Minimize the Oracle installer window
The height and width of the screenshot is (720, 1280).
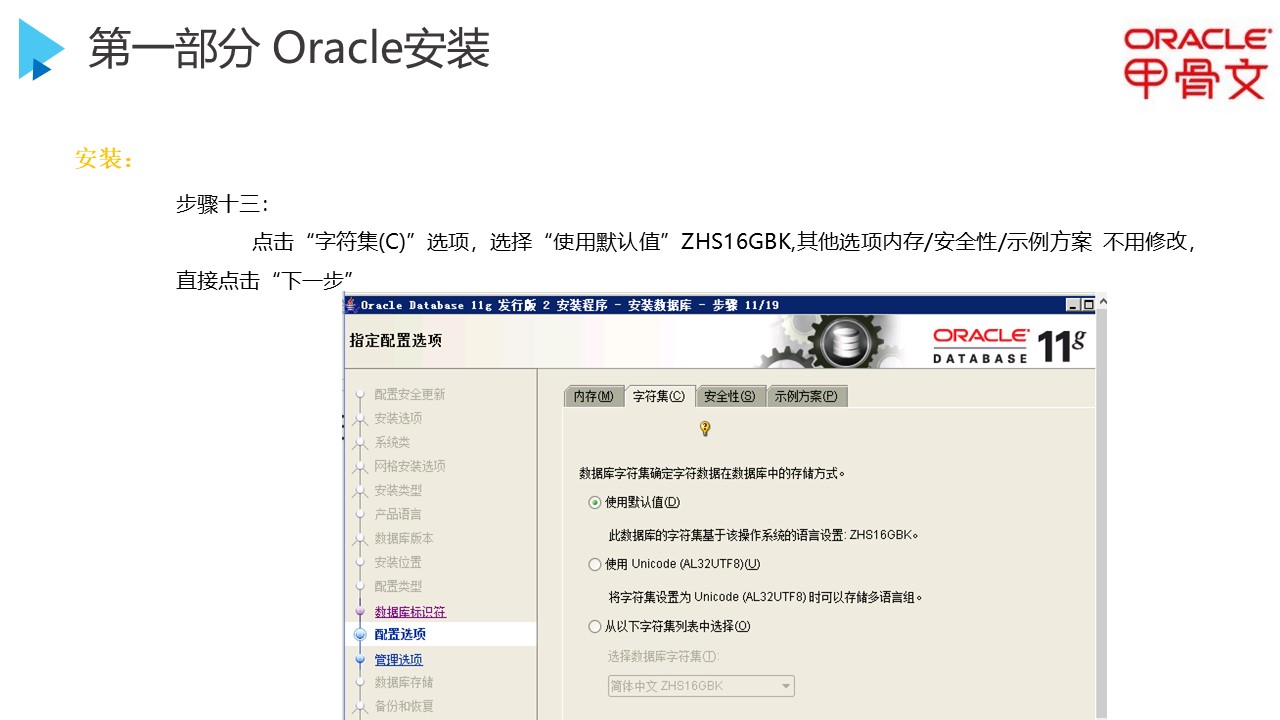pyautogui.click(x=1073, y=305)
